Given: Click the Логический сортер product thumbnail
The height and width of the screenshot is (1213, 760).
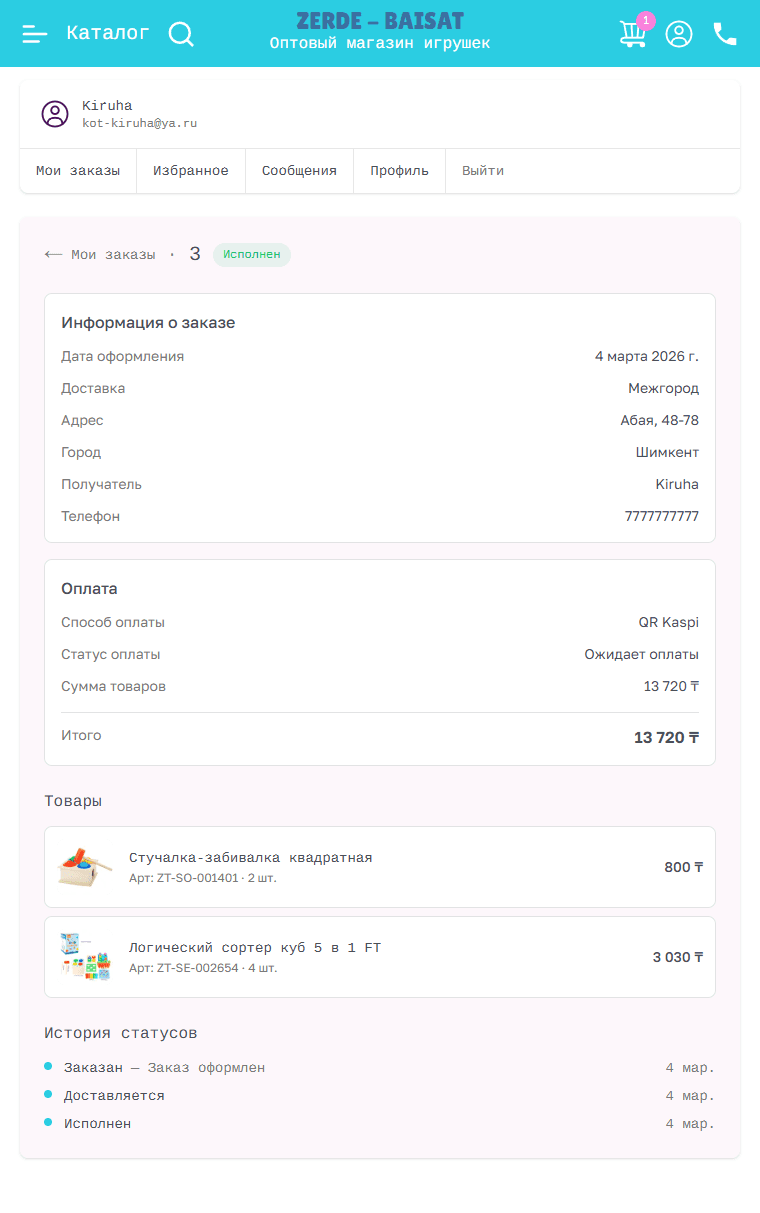Looking at the screenshot, I should 84,957.
